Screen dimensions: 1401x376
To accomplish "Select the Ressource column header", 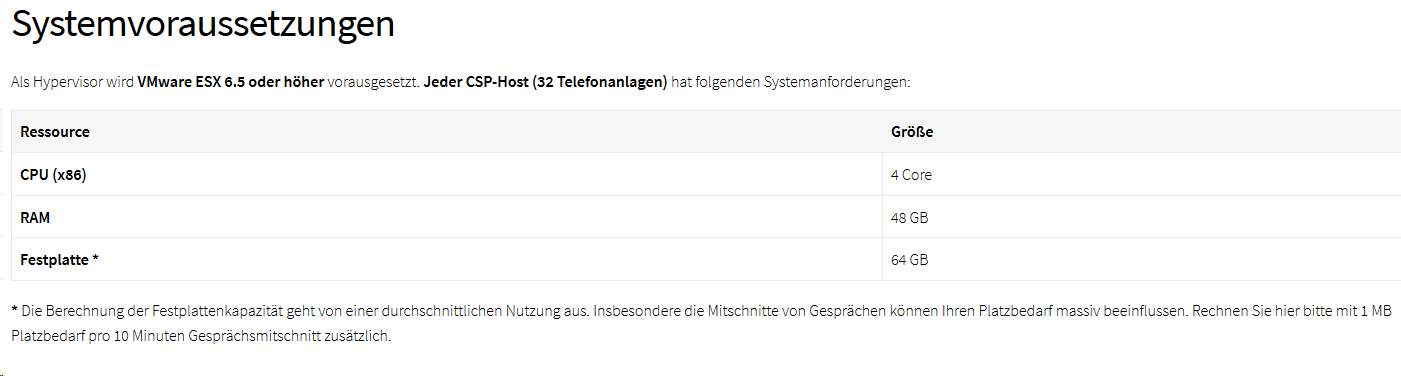I will (x=55, y=132).
